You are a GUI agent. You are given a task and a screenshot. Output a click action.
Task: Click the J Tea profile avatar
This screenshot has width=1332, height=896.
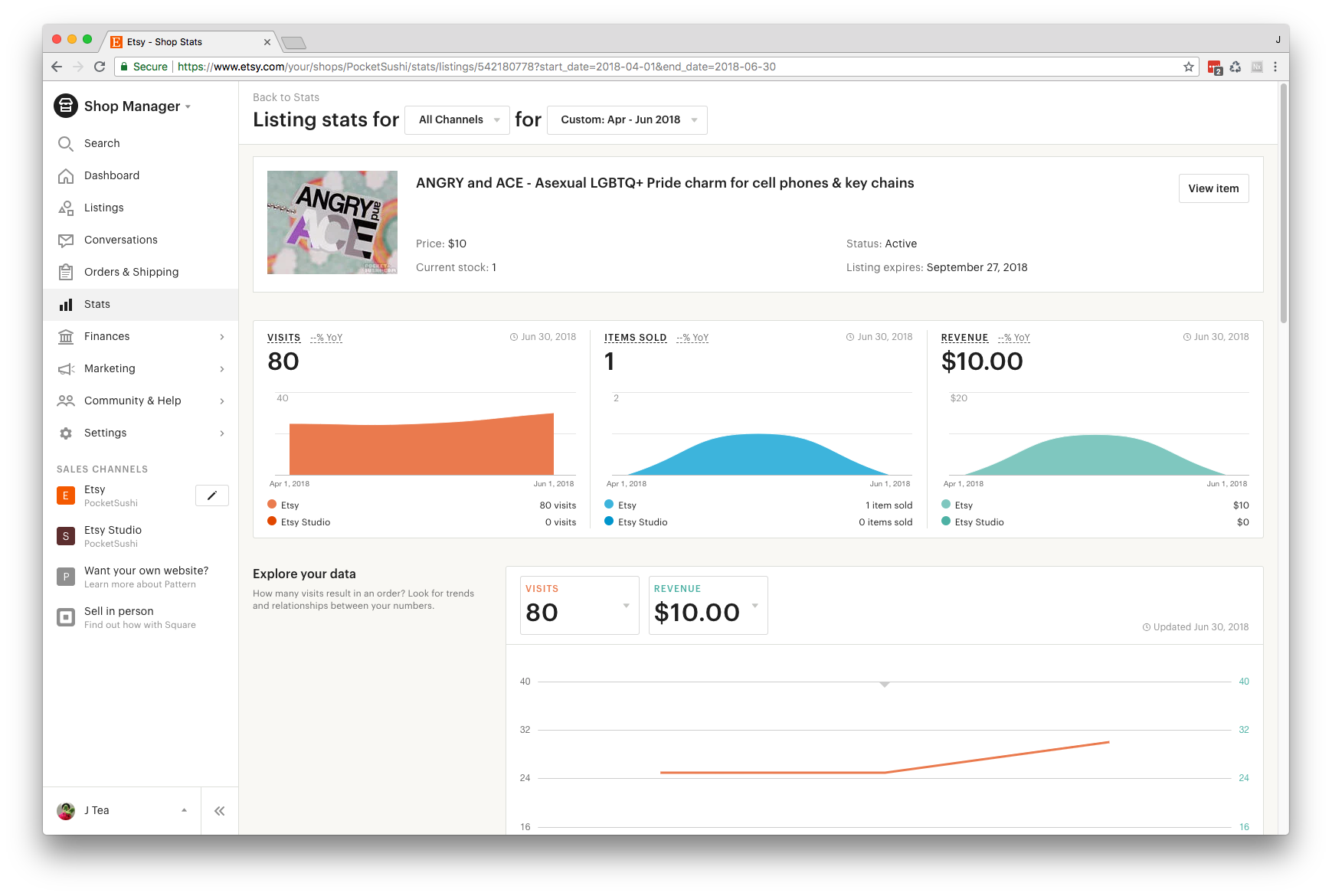pos(66,811)
